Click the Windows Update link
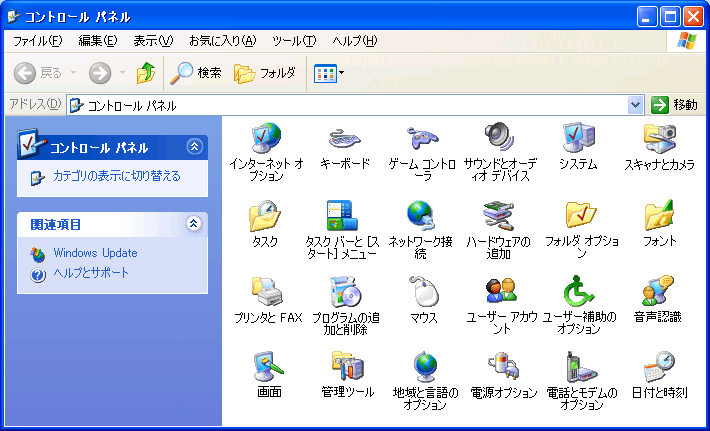Image resolution: width=710 pixels, height=431 pixels. [x=95, y=253]
